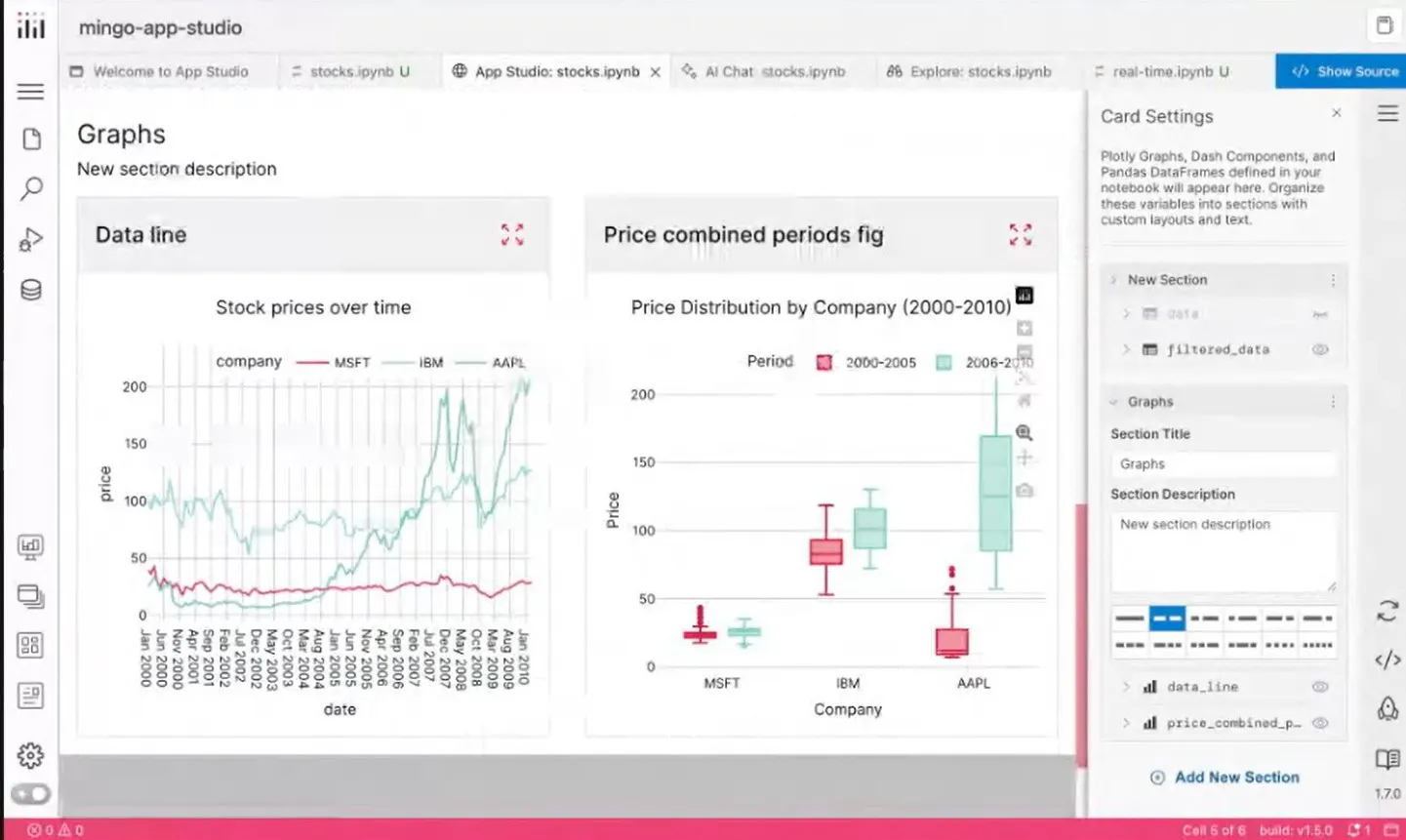This screenshot has width=1406, height=840.
Task: Click the clipboard icon at top right
Action: [x=1385, y=25]
